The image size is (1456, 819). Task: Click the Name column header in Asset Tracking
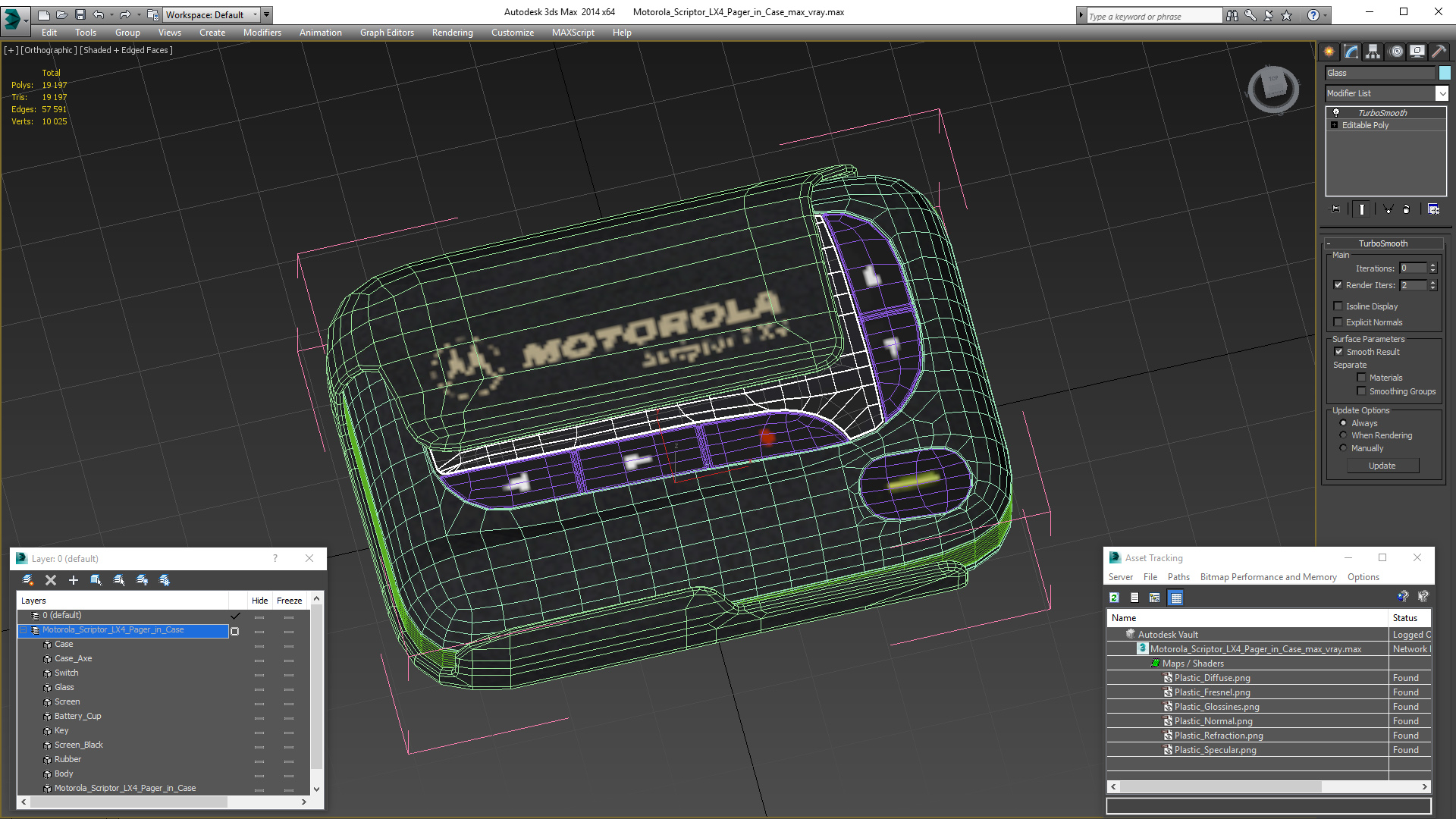1247,618
